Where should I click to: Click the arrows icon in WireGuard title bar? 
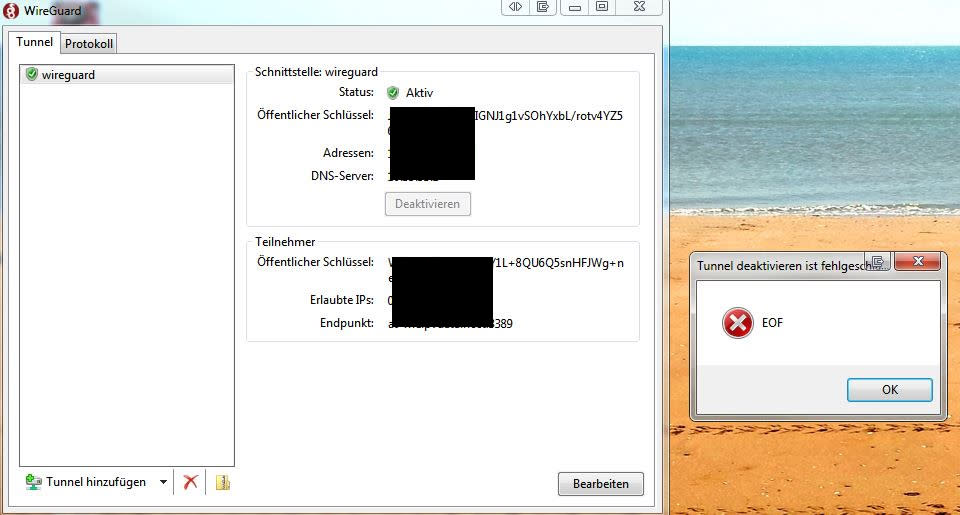click(516, 7)
